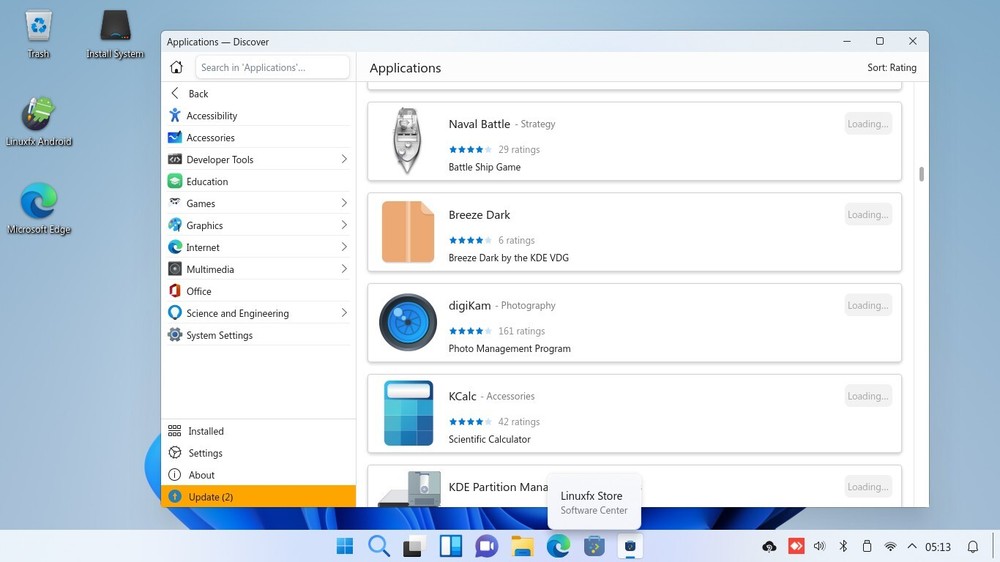This screenshot has width=1000, height=562.
Task: Open the Sort: Rating dropdown
Action: pos(891,68)
